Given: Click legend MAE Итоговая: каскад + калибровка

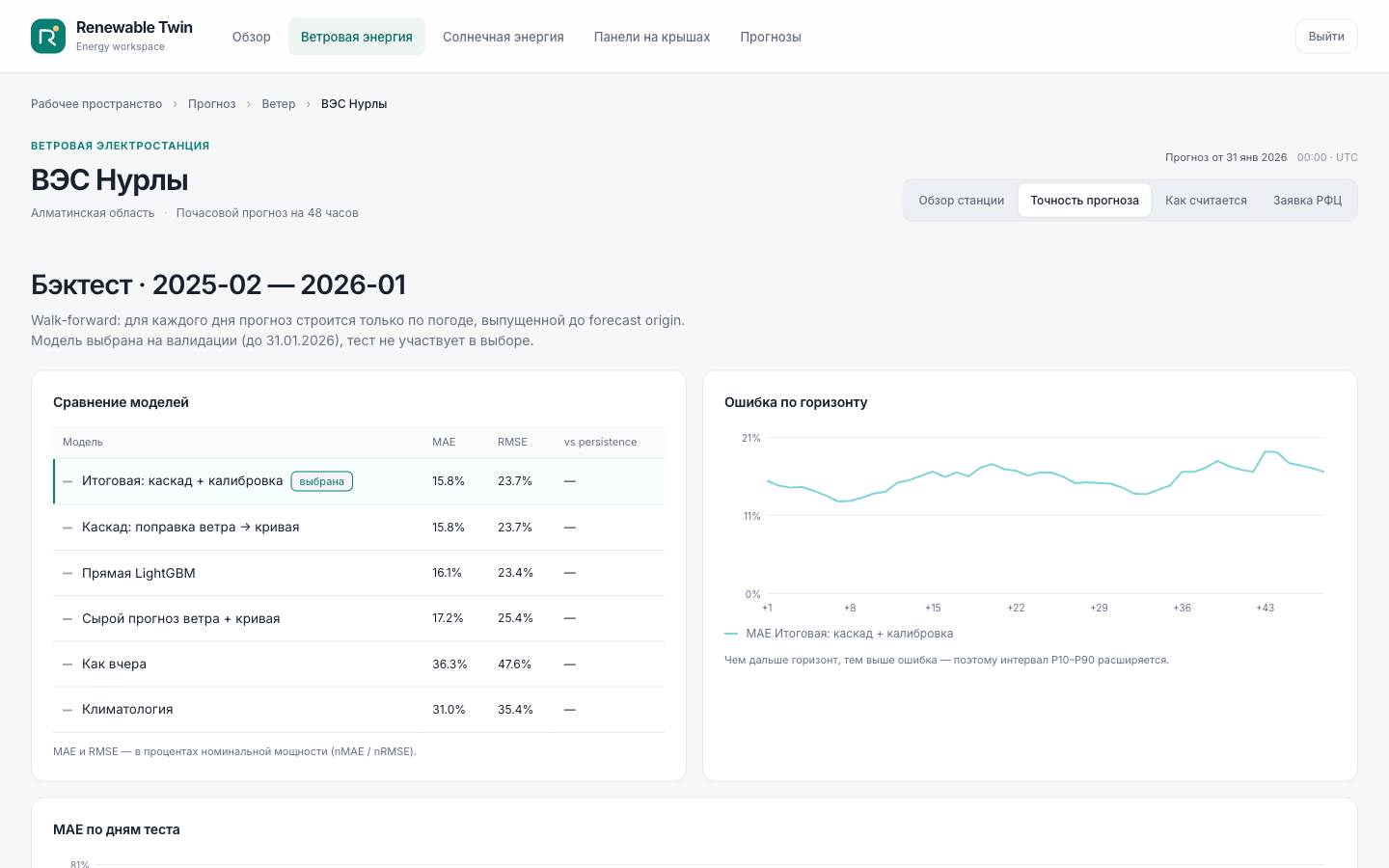Looking at the screenshot, I should point(839,634).
